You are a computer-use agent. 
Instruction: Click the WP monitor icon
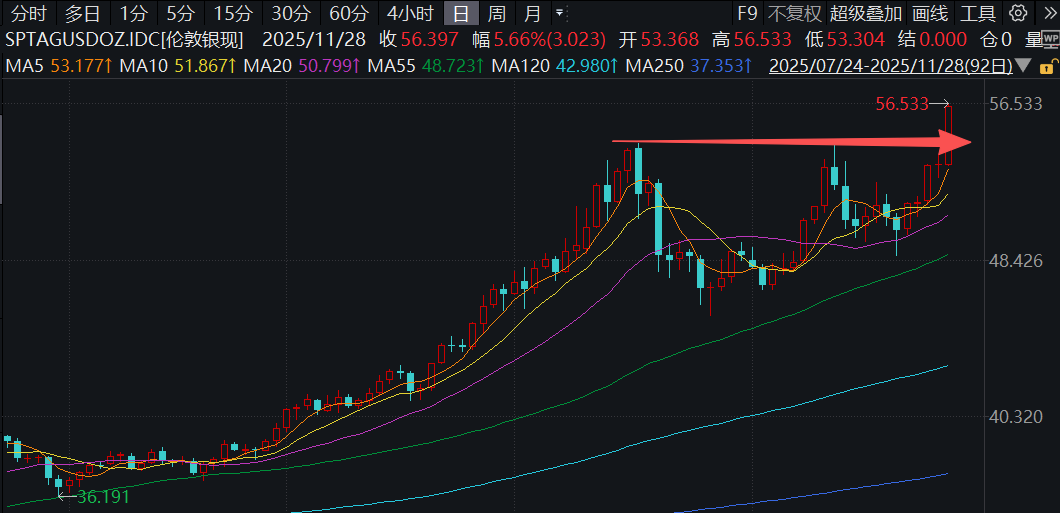[x=1050, y=39]
